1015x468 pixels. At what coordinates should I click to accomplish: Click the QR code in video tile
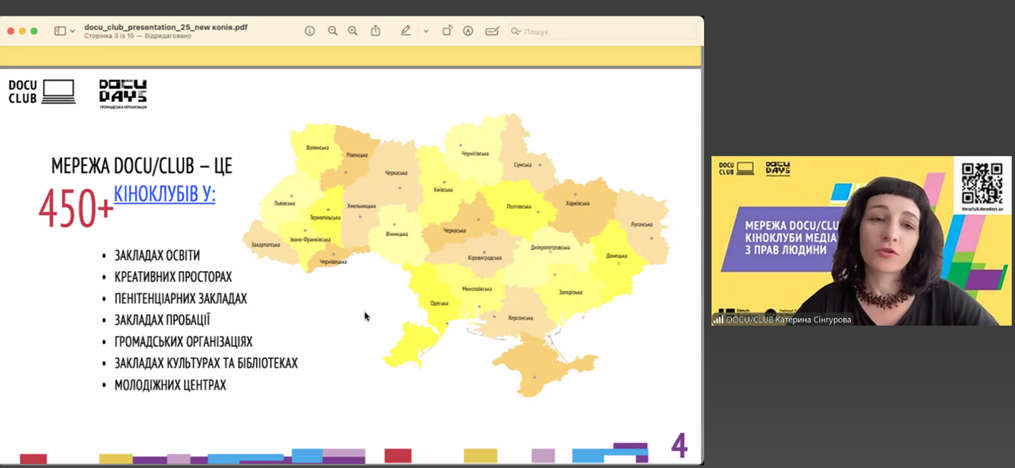982,184
